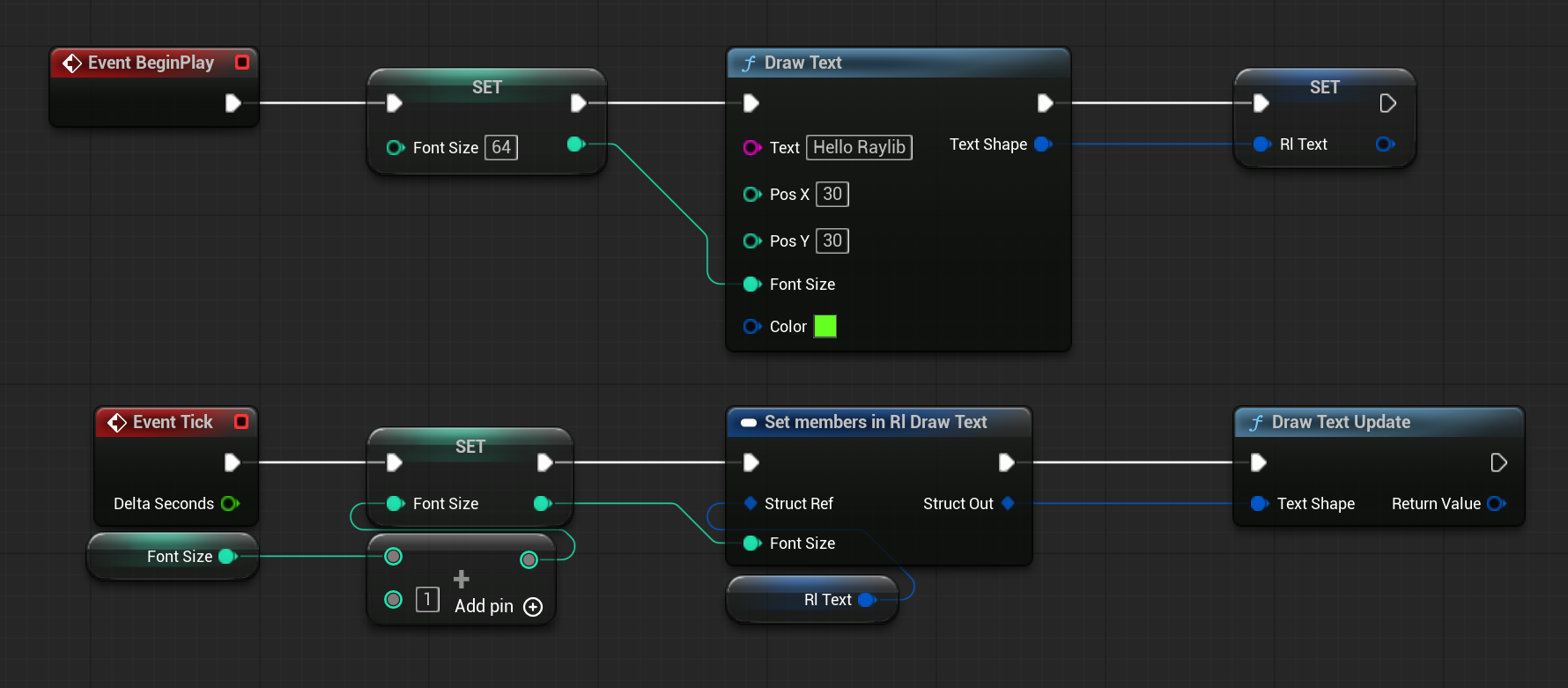Click the red delegate pin on Event Tick
The width and height of the screenshot is (1568, 688).
coord(241,422)
